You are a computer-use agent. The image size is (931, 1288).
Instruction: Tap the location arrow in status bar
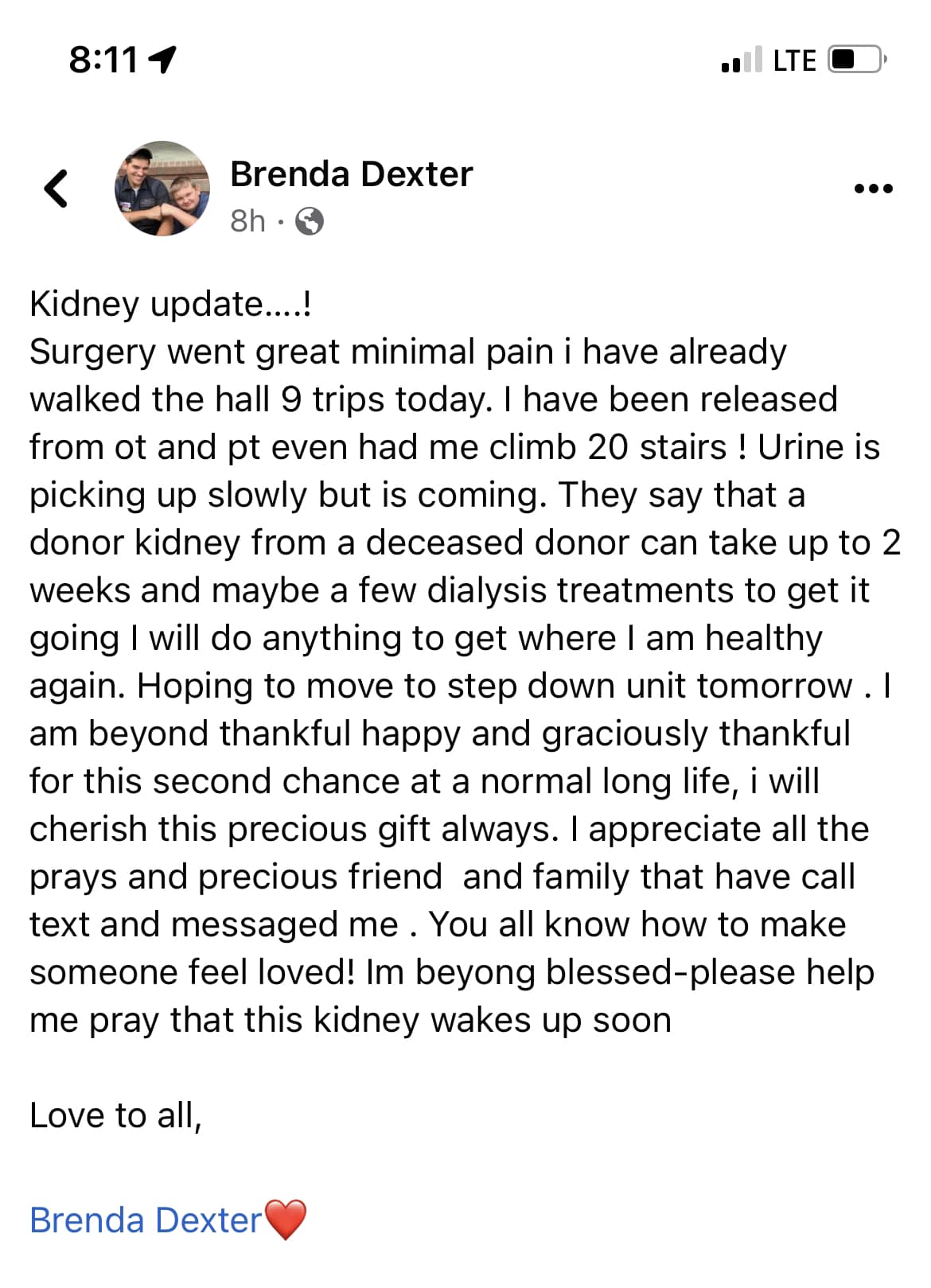click(162, 60)
